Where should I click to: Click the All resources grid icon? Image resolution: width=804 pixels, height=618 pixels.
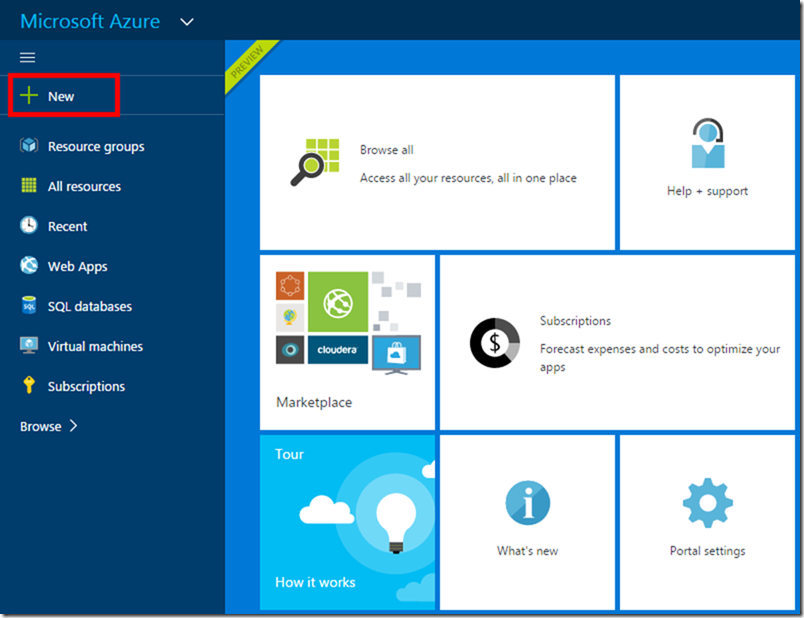tap(29, 185)
